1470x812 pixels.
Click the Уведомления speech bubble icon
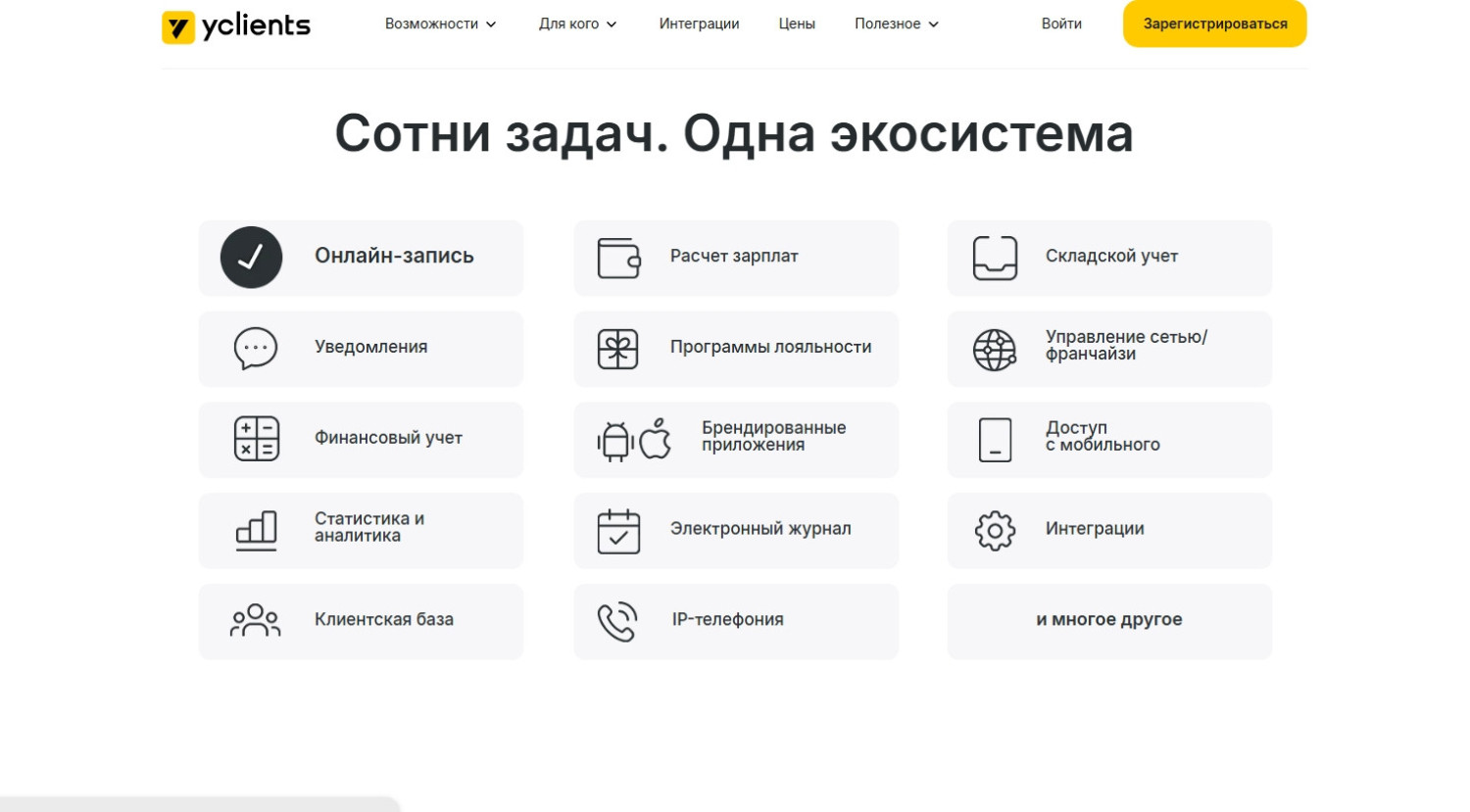point(256,349)
